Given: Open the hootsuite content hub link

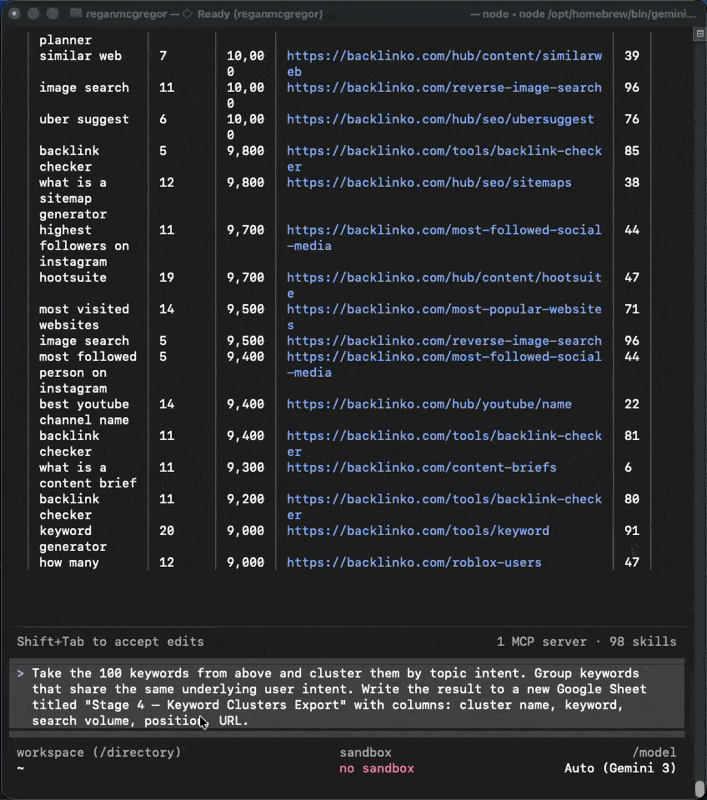Looking at the screenshot, I should 444,285.
